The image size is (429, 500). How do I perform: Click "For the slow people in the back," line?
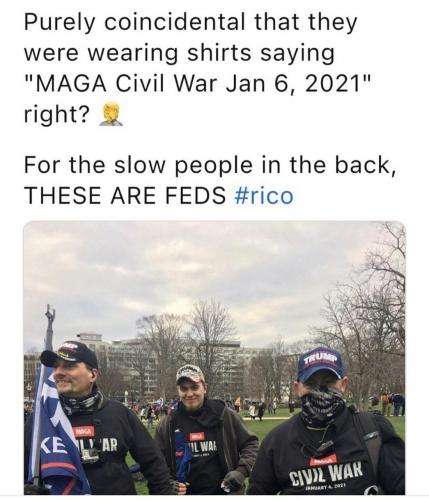[211, 165]
